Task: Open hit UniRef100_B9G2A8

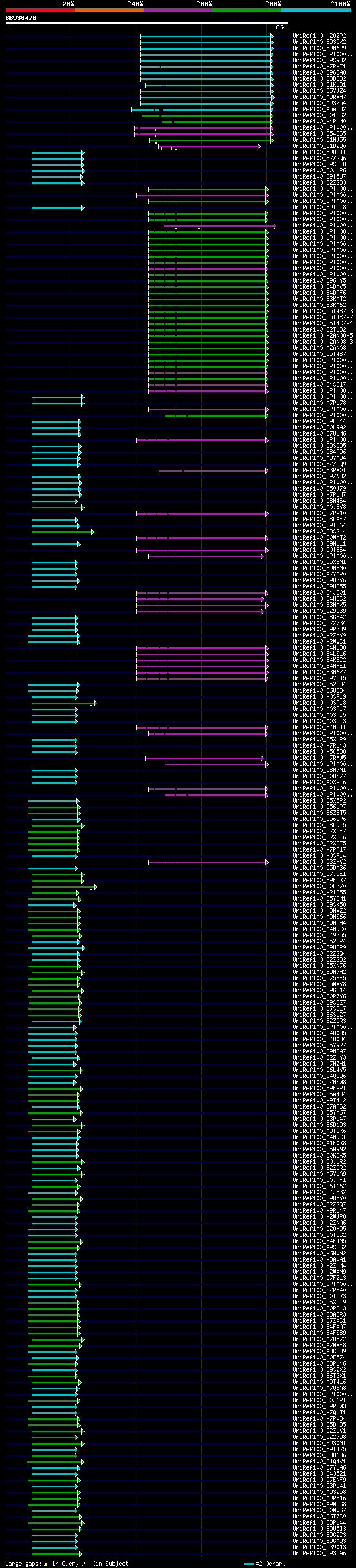Action: coord(319,72)
